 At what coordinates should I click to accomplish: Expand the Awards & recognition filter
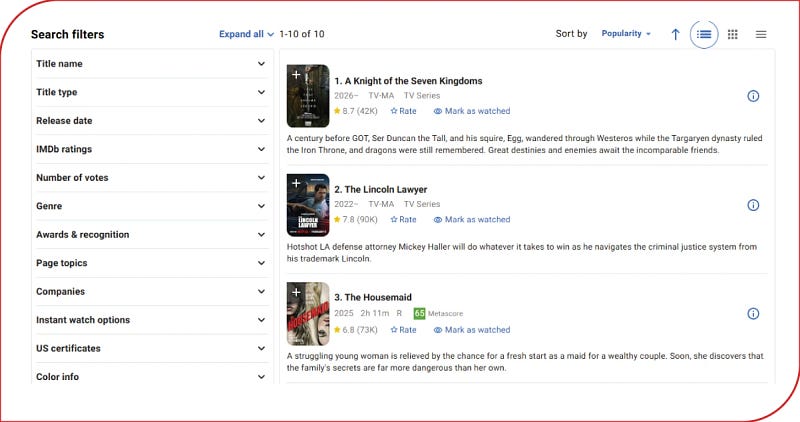coord(151,235)
